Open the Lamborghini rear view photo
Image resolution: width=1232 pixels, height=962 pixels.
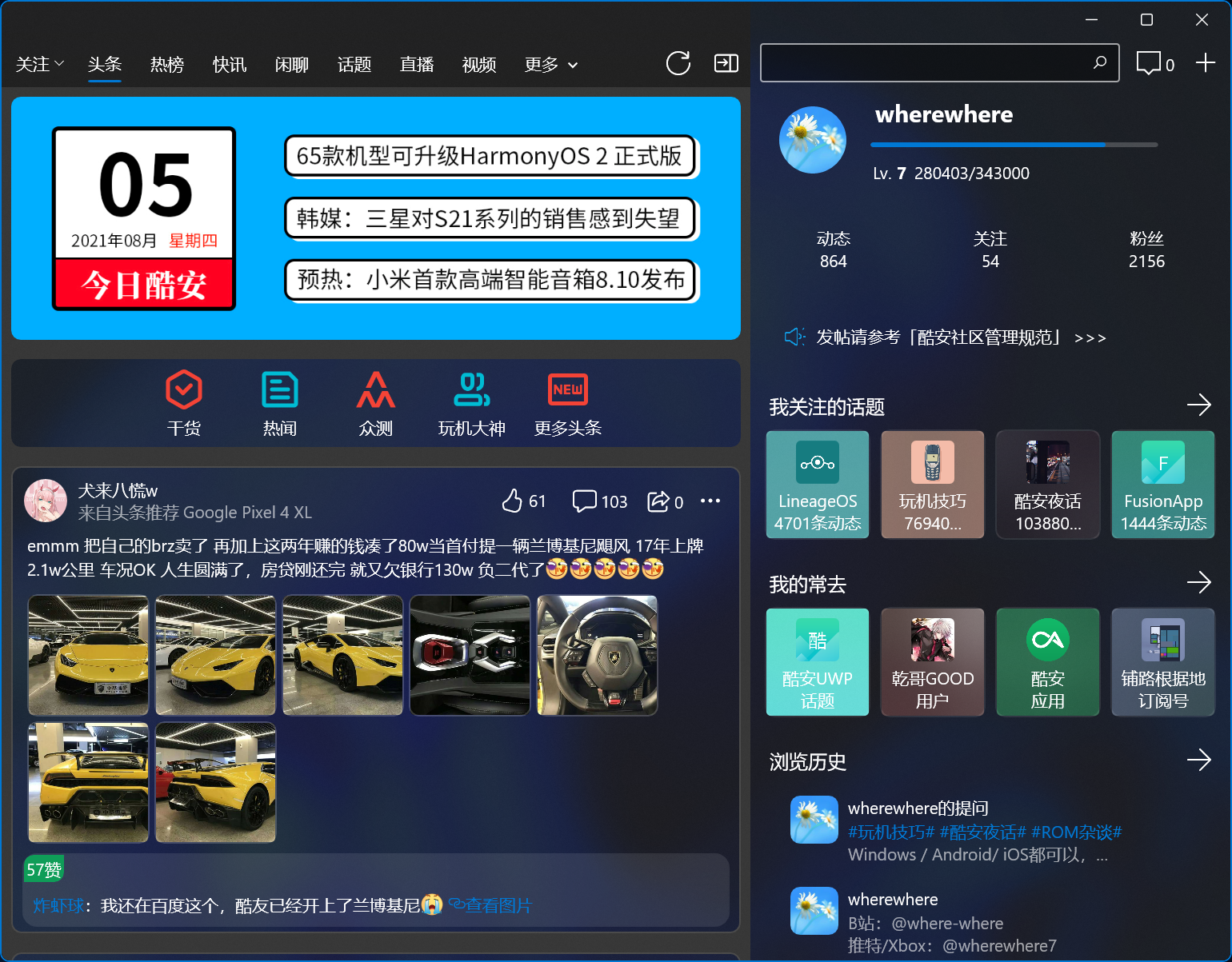(x=89, y=782)
